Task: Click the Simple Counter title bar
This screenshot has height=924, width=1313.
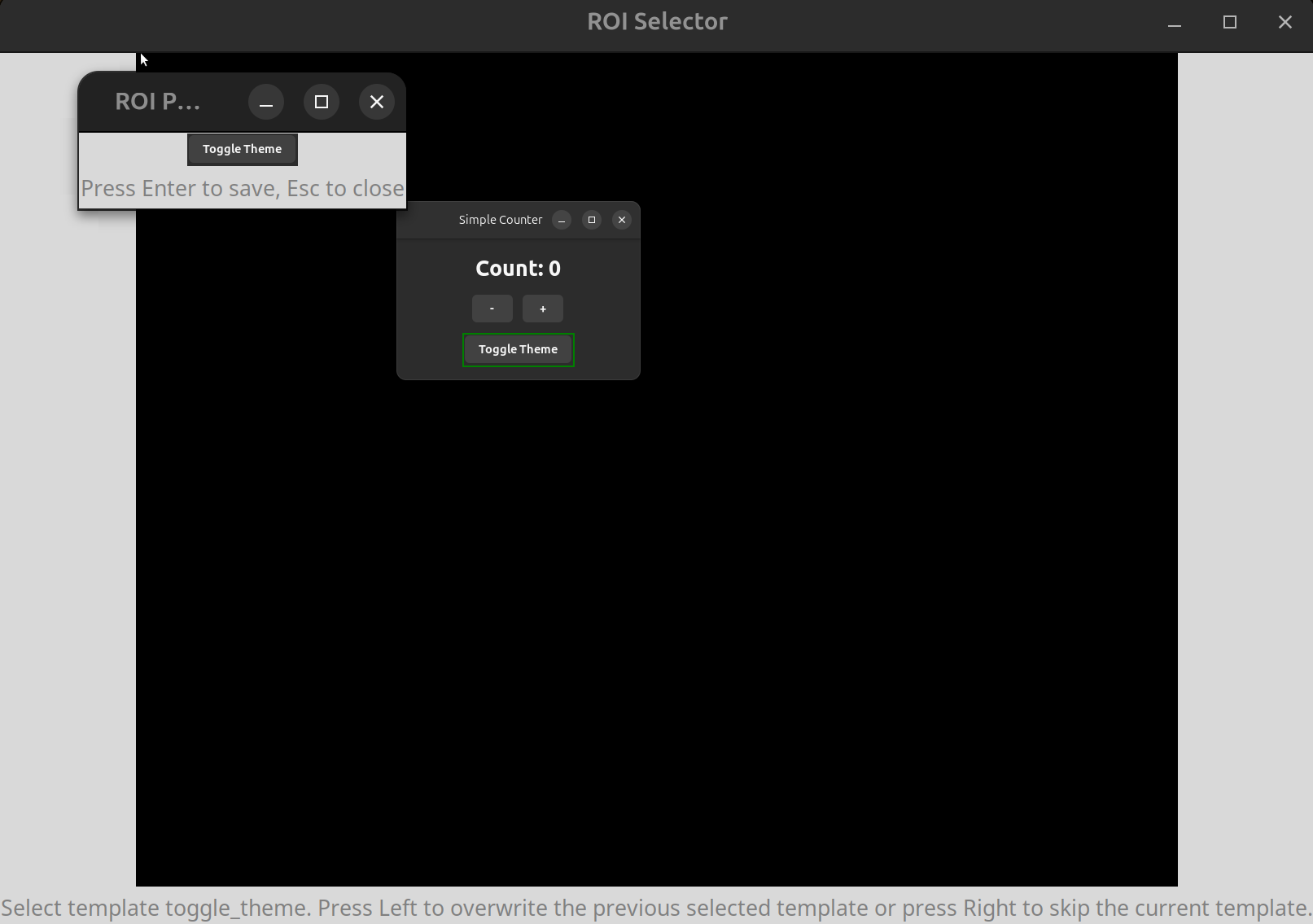Action: [x=500, y=220]
